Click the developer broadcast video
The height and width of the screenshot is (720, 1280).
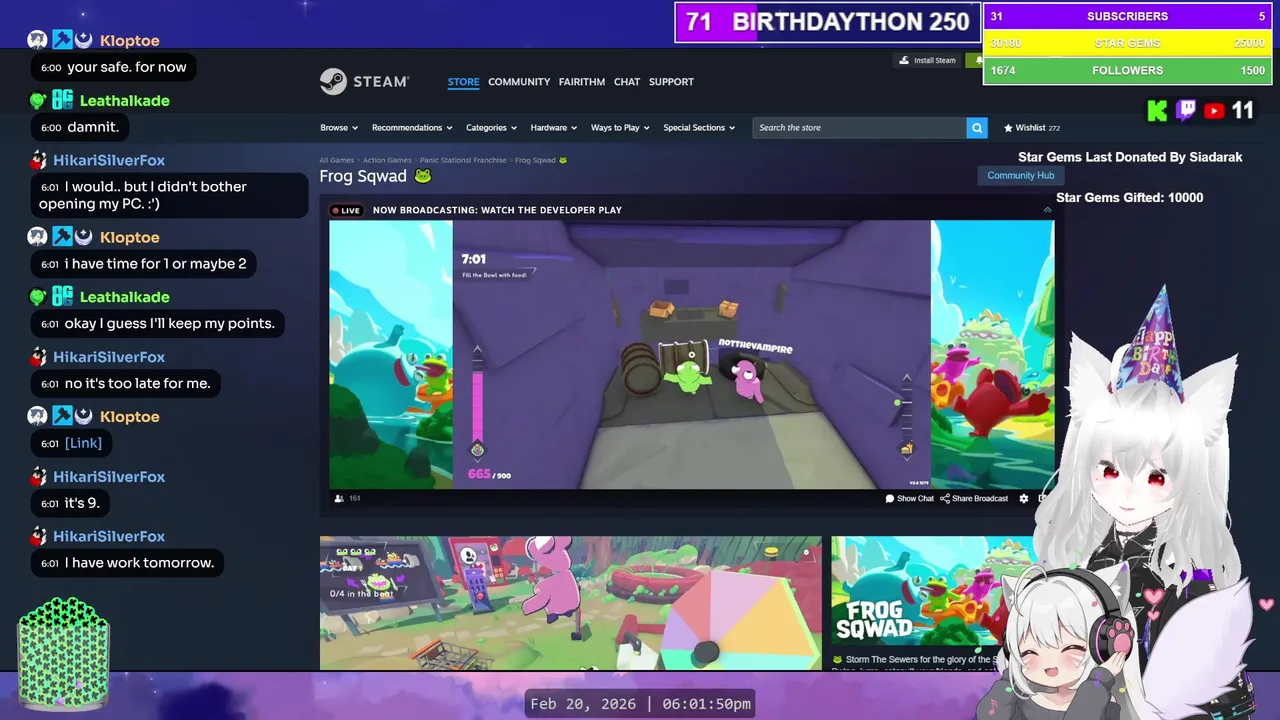click(691, 354)
